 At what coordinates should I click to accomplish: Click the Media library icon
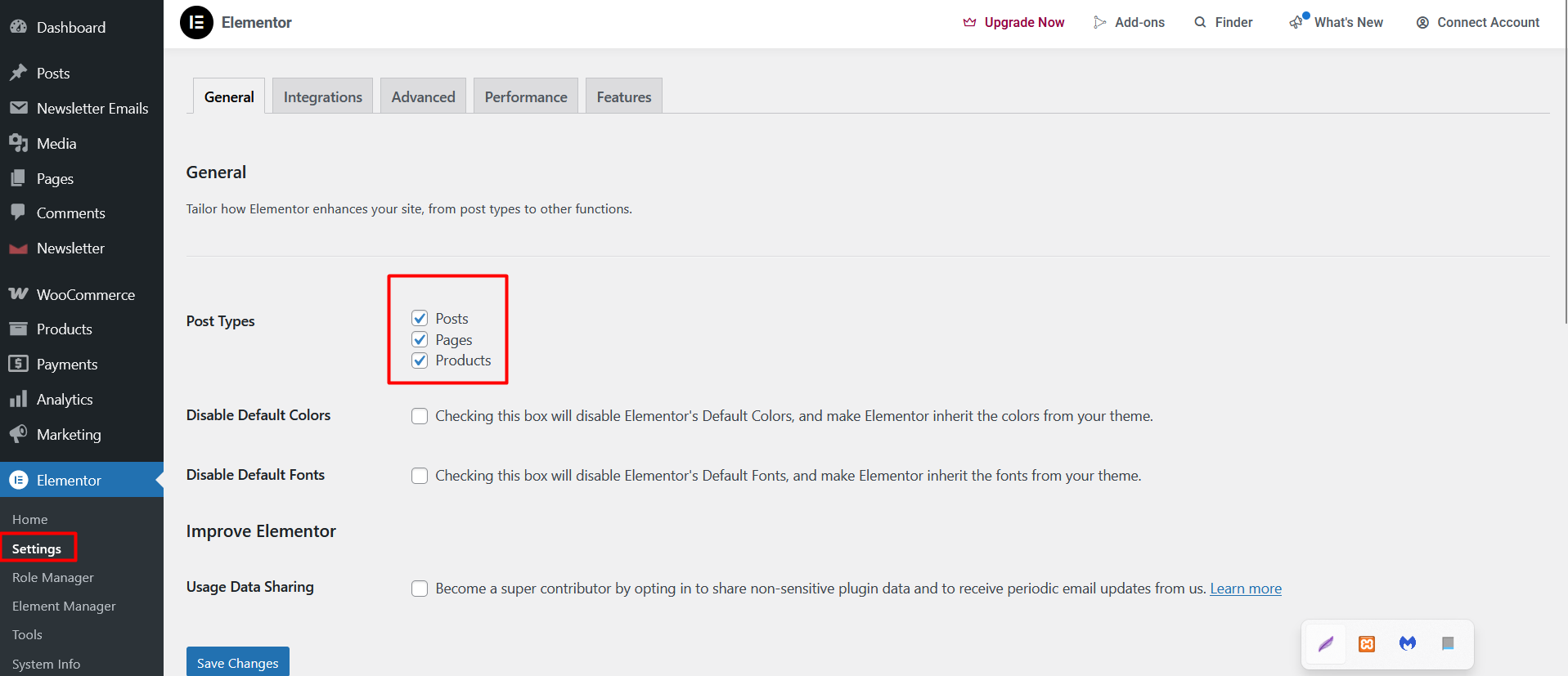click(18, 143)
